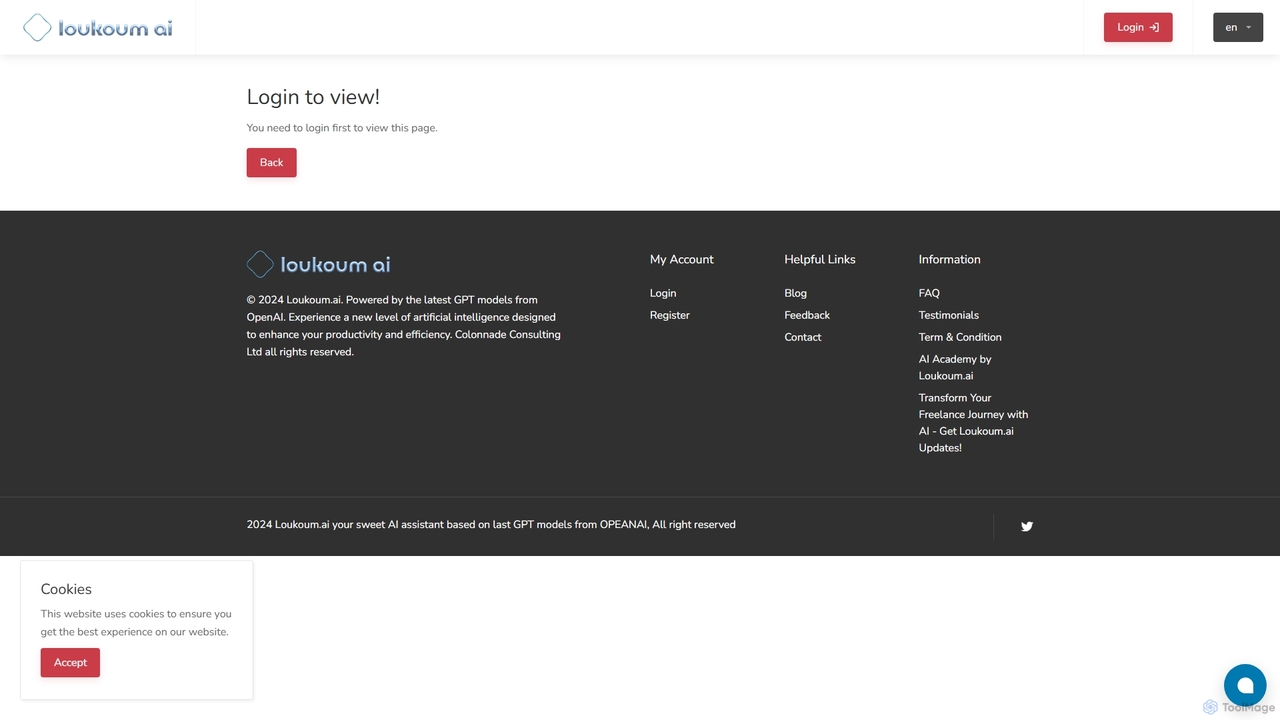Open the Twitter profile icon in footer
Image resolution: width=1280 pixels, height=720 pixels.
(x=1027, y=526)
